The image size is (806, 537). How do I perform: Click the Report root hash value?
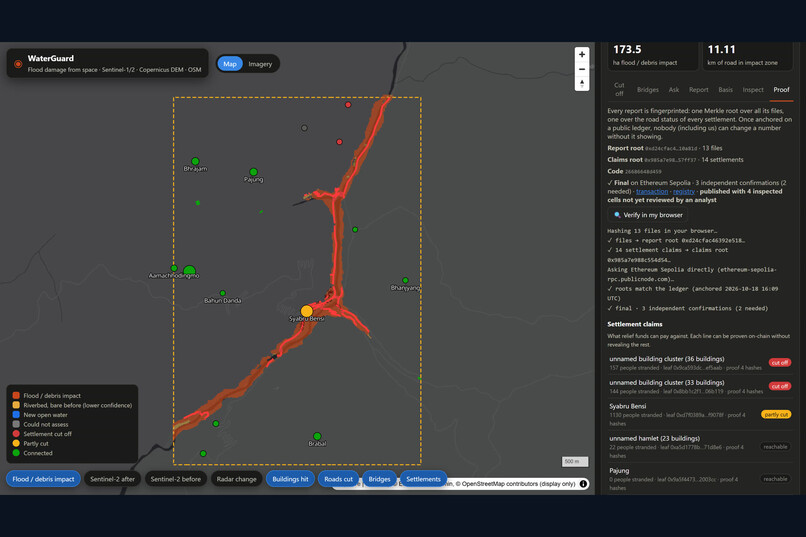671,149
